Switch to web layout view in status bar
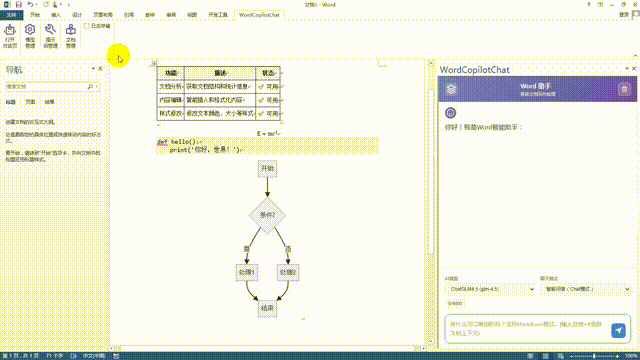The height and width of the screenshot is (360, 640). click(560, 356)
